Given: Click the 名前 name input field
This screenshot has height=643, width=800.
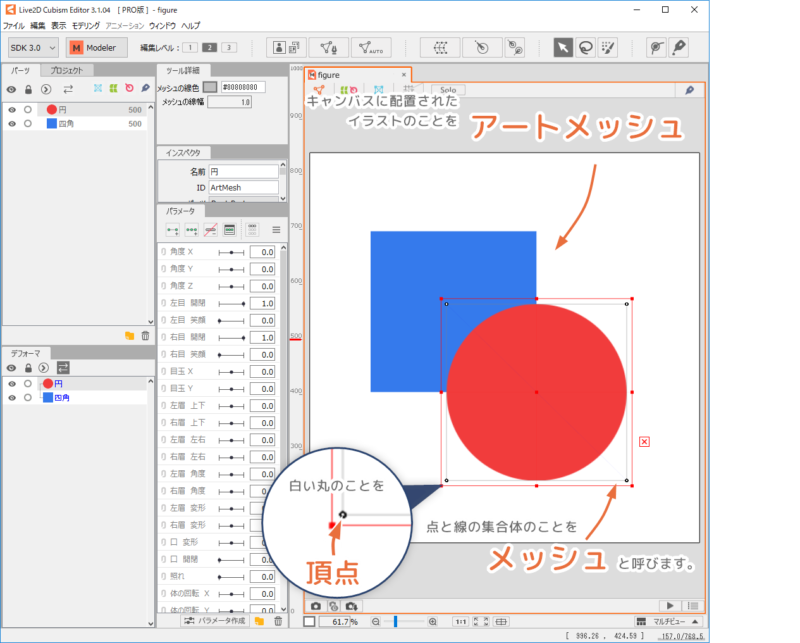Looking at the screenshot, I should pos(244,172).
